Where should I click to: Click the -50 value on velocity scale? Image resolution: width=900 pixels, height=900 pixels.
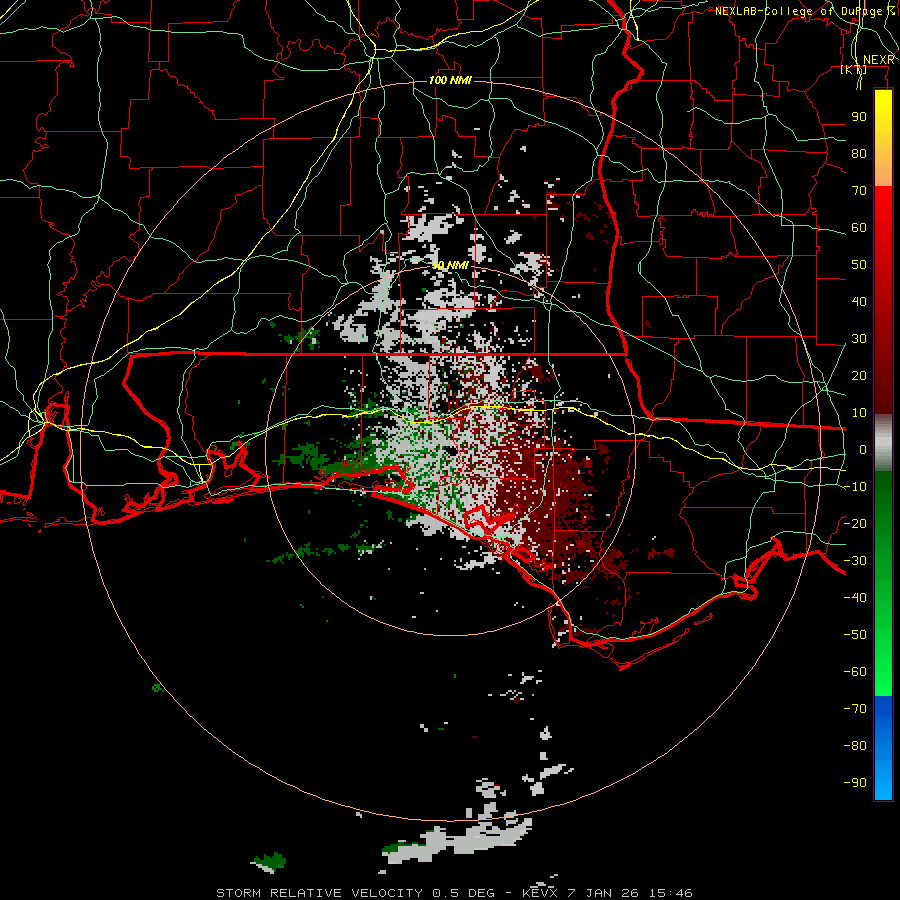tap(855, 635)
